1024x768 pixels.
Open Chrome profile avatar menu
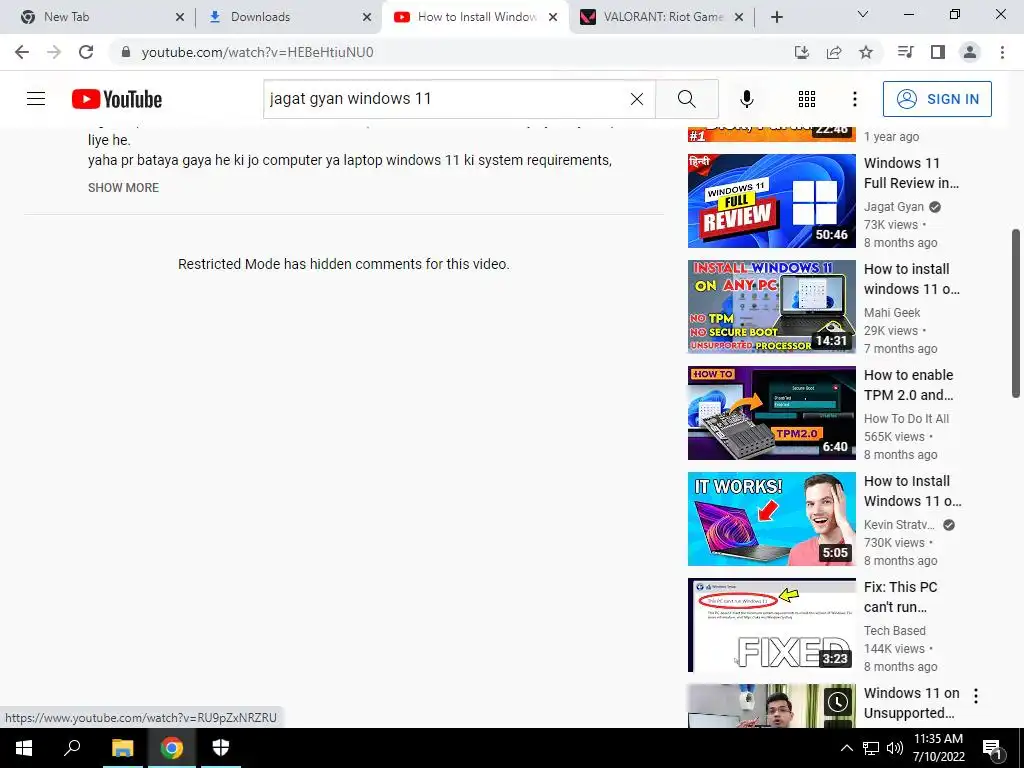pyautogui.click(x=970, y=52)
